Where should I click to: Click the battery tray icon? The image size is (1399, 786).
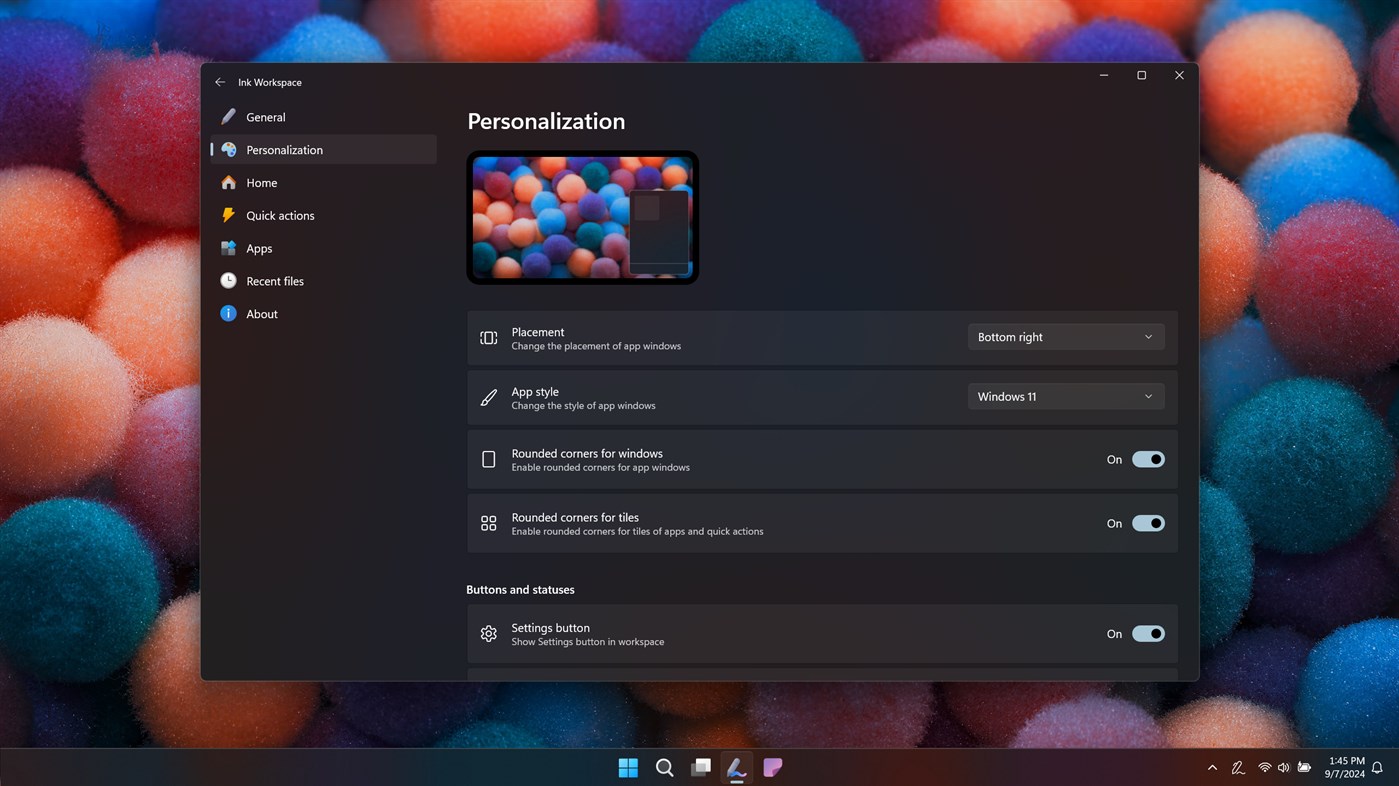pyautogui.click(x=1304, y=768)
